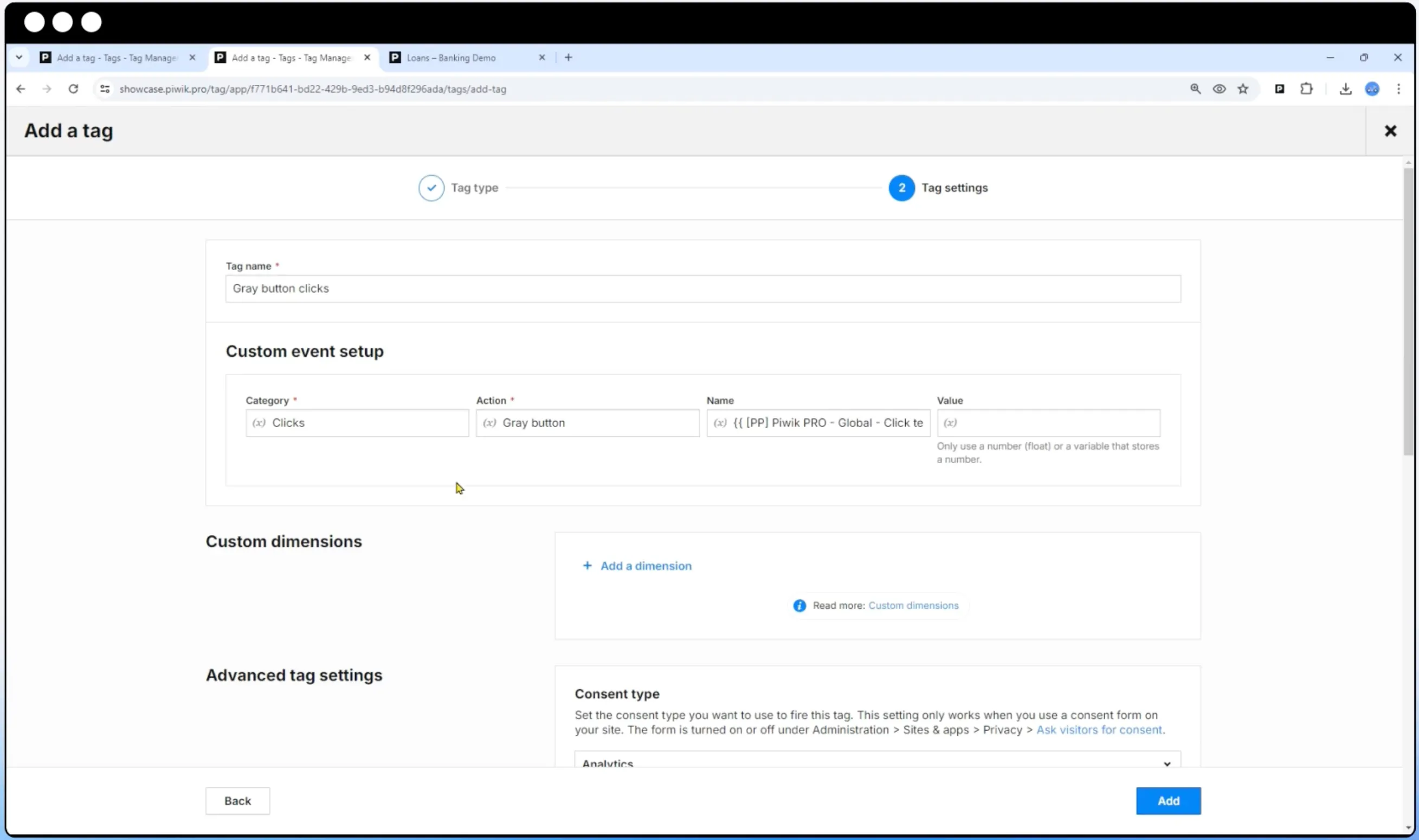Close the first Add a tag tab
This screenshot has width=1419, height=840.
tap(192, 58)
